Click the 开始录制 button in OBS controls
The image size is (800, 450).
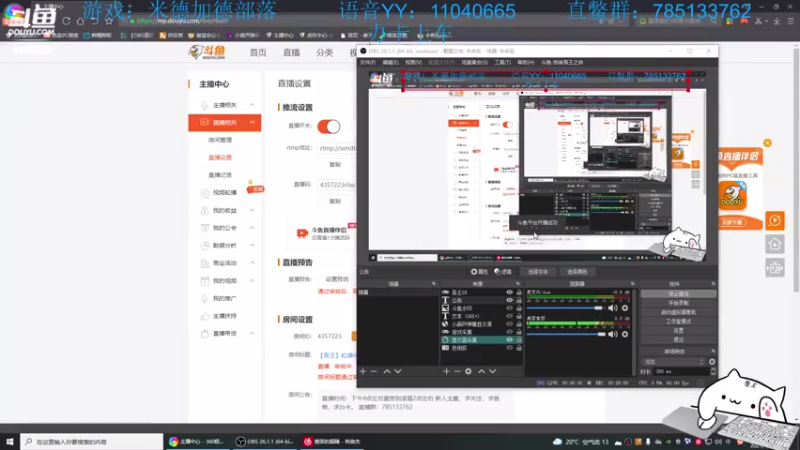coord(678,303)
